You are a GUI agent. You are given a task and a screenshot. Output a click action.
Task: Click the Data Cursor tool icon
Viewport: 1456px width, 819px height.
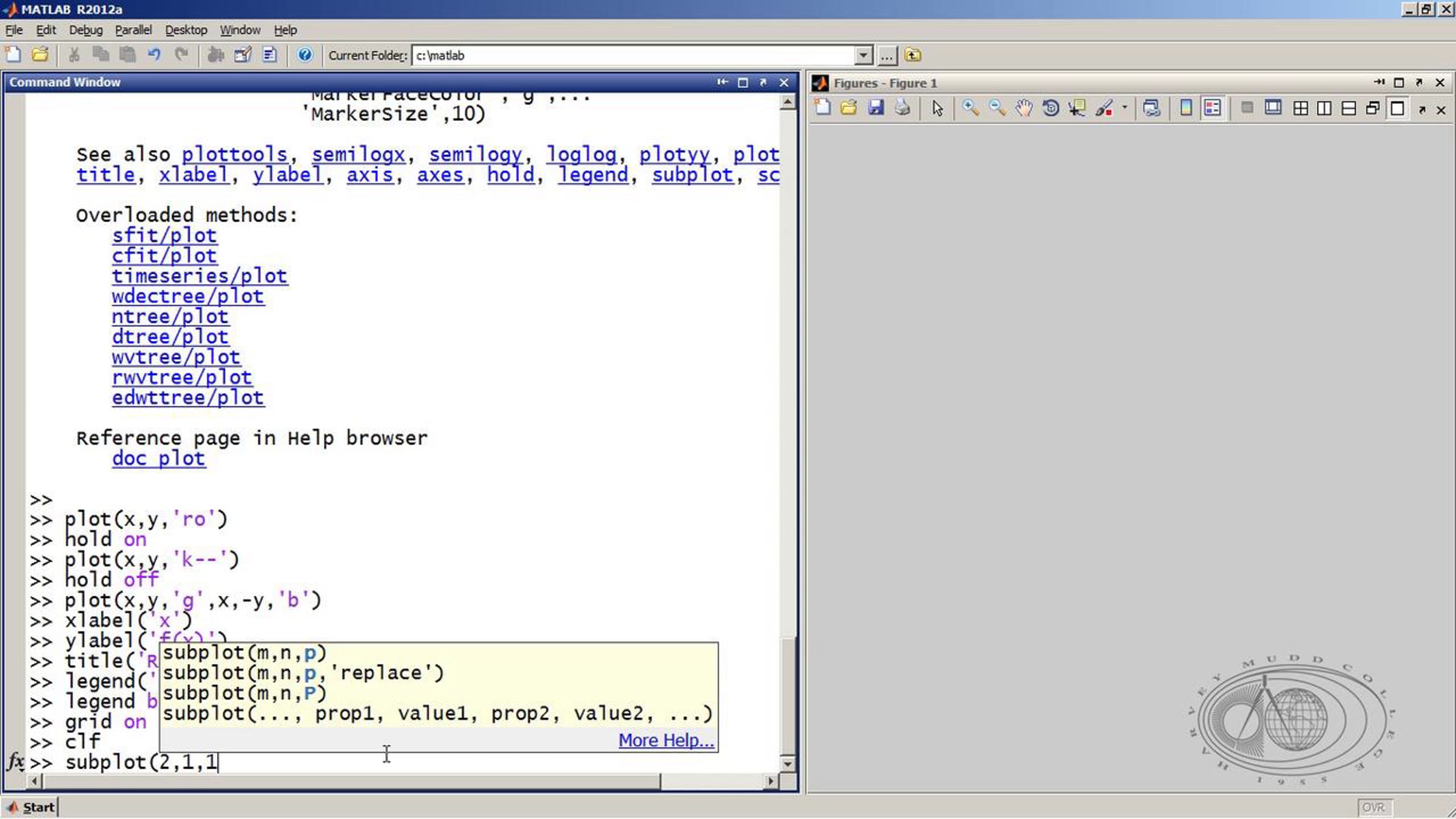pyautogui.click(x=1077, y=108)
